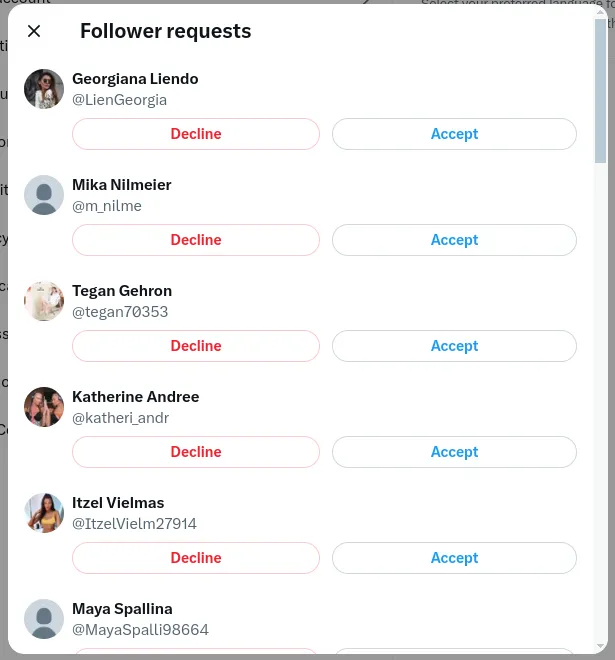This screenshot has width=615, height=660.
Task: Decline Mika Nilmeier's follow request
Action: click(x=196, y=240)
